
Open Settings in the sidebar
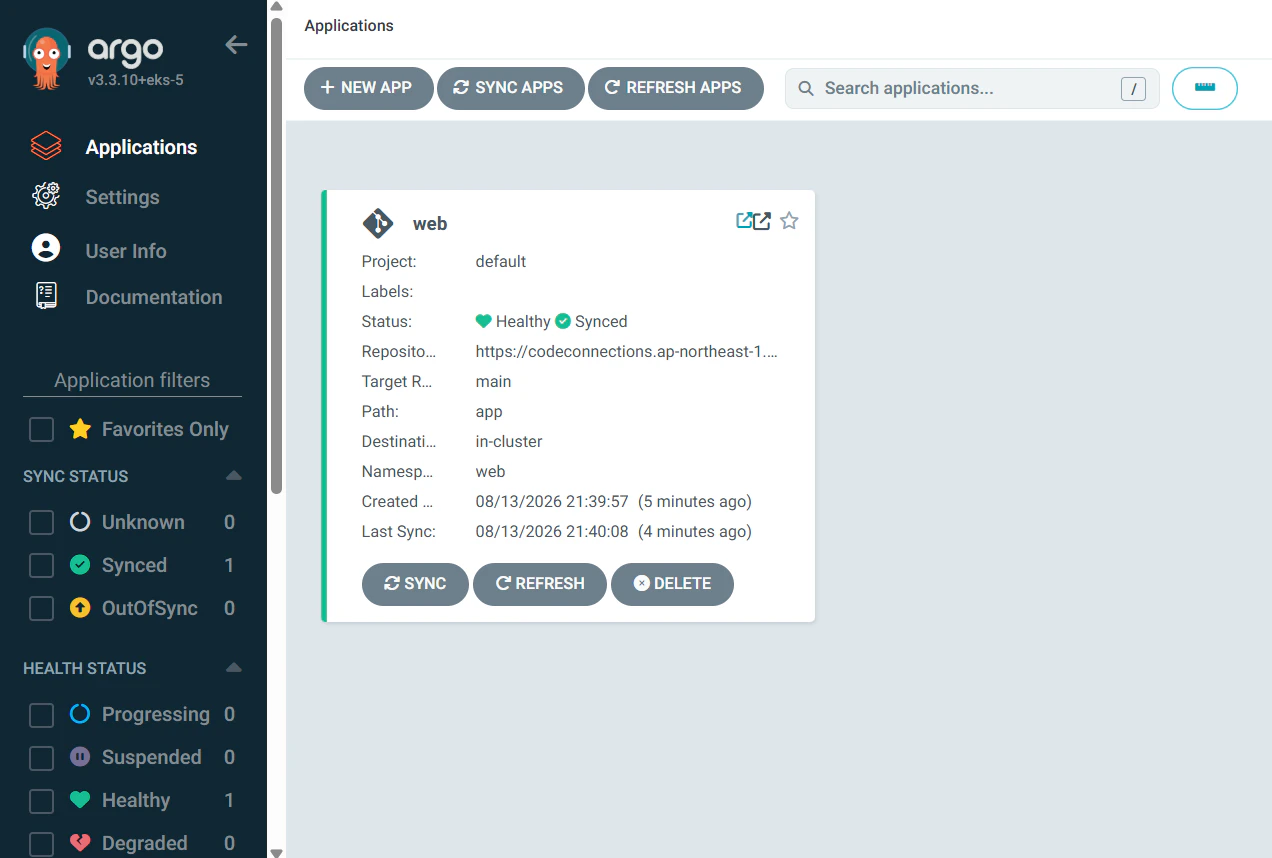click(122, 197)
